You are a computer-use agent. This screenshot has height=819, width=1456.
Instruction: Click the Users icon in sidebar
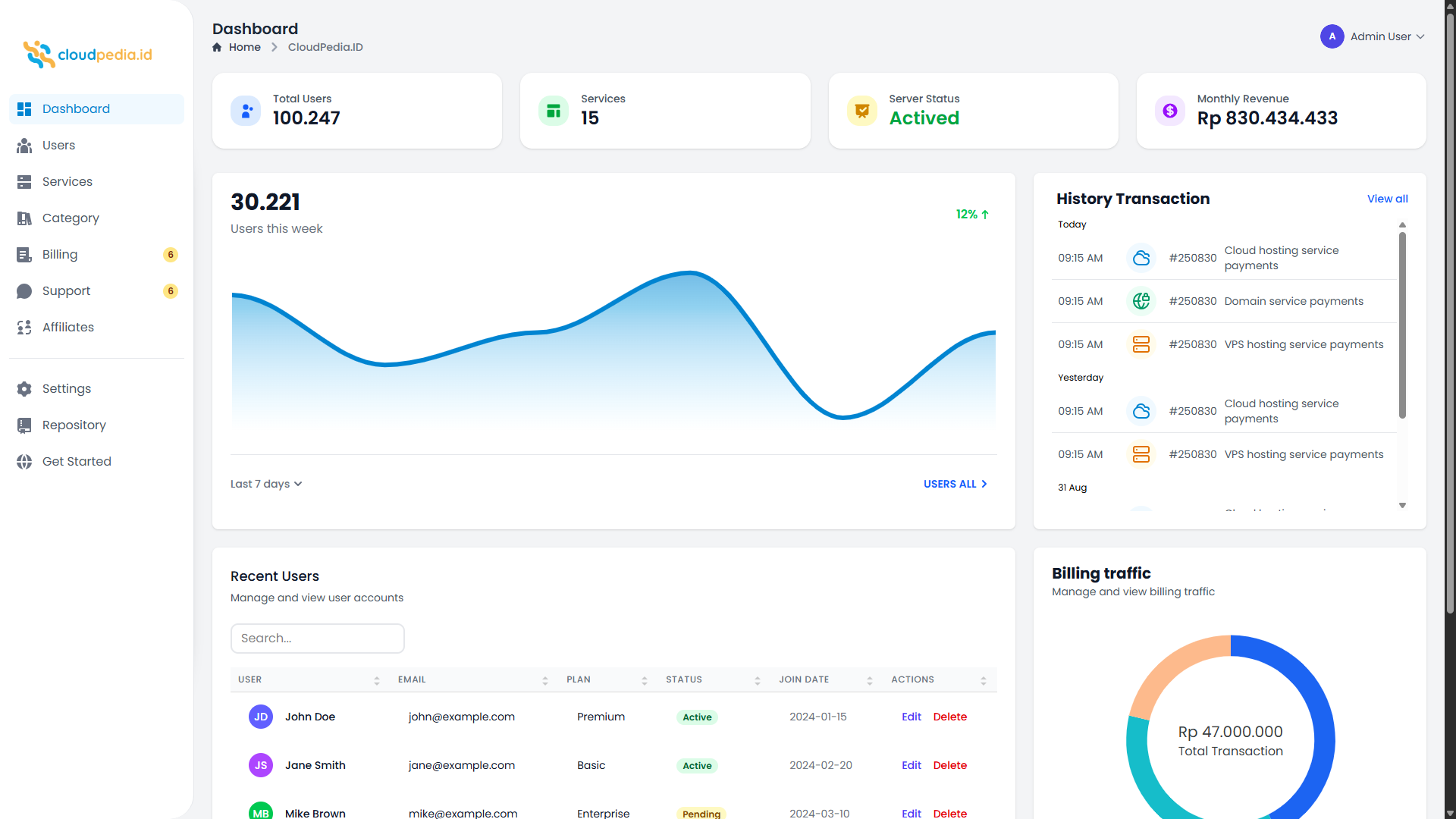point(24,146)
